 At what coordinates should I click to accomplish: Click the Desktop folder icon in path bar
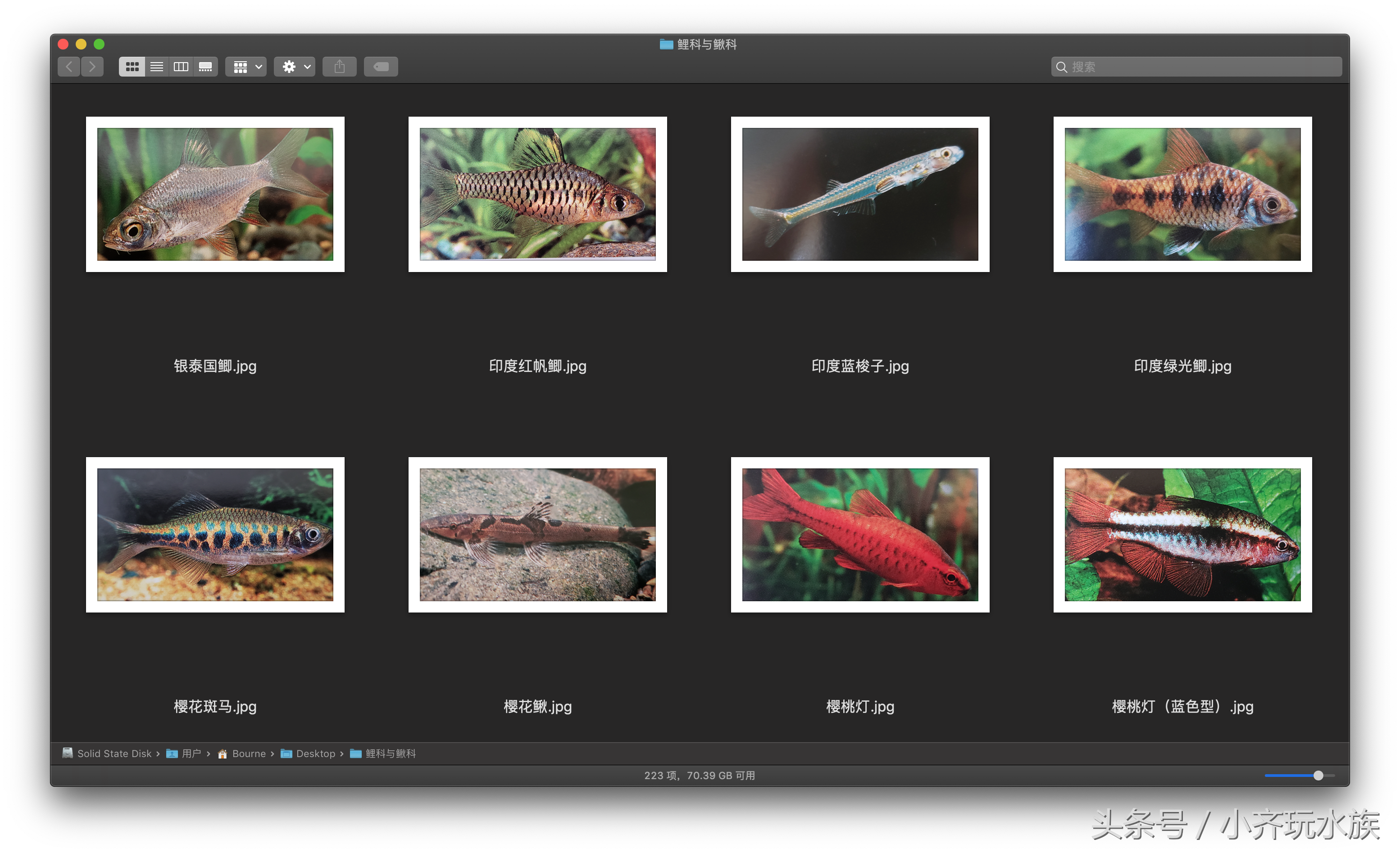(x=286, y=753)
